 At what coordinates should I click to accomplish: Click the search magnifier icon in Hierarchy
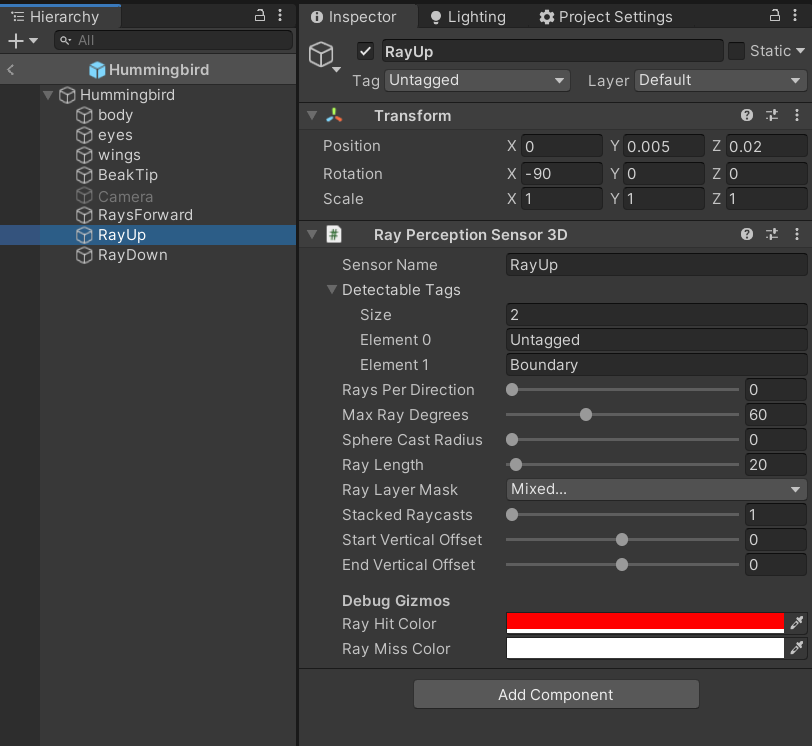(65, 40)
